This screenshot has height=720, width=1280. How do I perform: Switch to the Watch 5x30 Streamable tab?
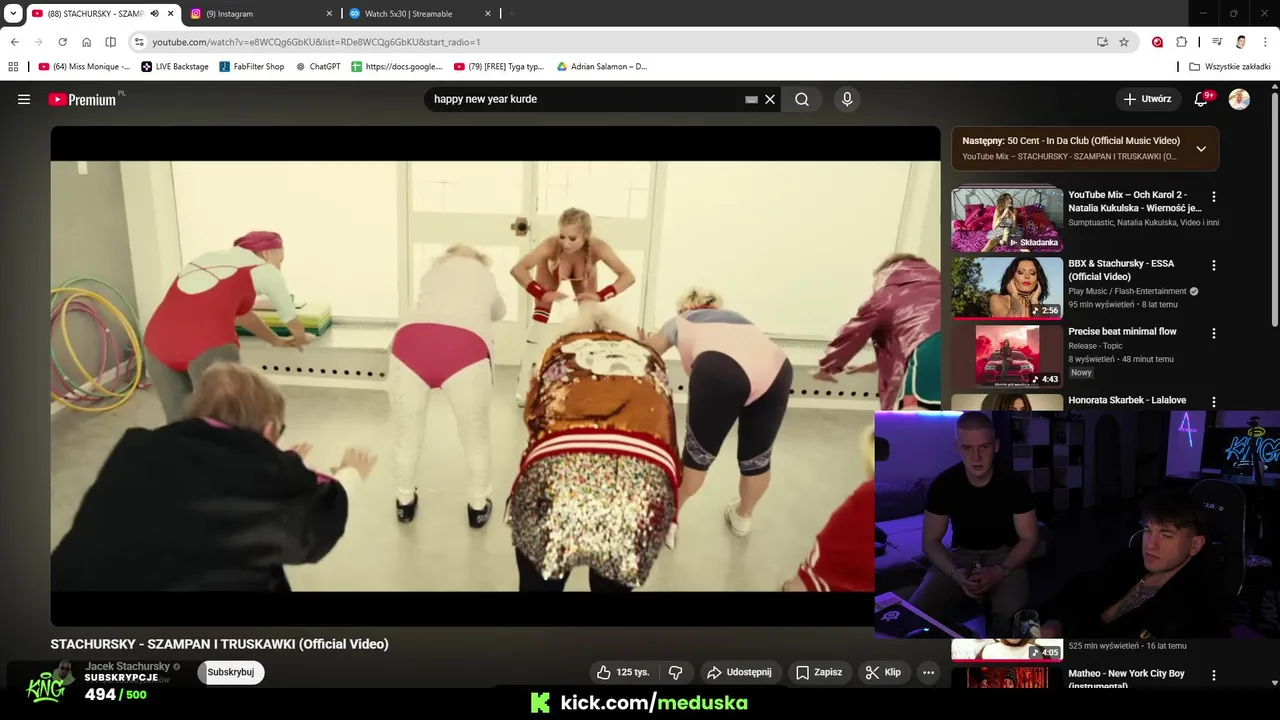[420, 14]
